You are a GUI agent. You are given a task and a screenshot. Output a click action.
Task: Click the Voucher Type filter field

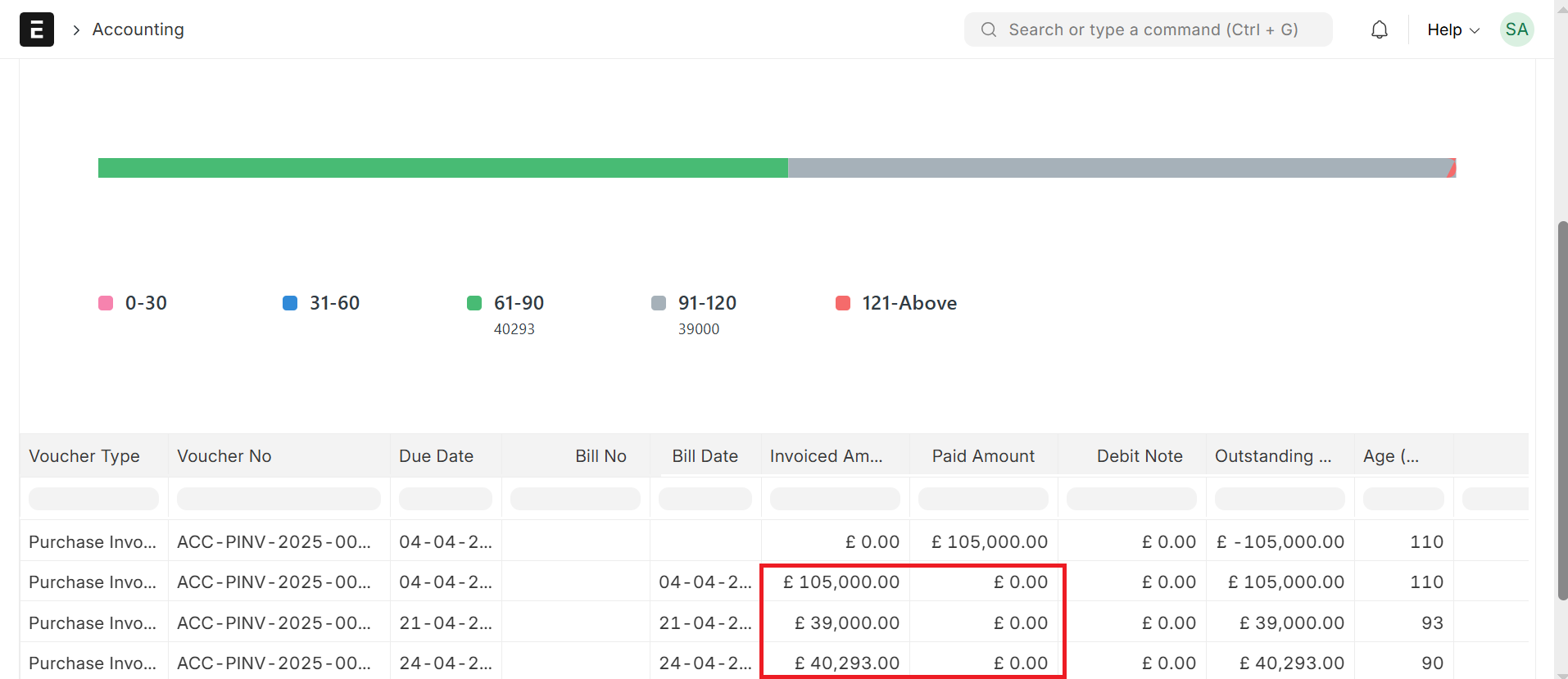click(x=93, y=499)
